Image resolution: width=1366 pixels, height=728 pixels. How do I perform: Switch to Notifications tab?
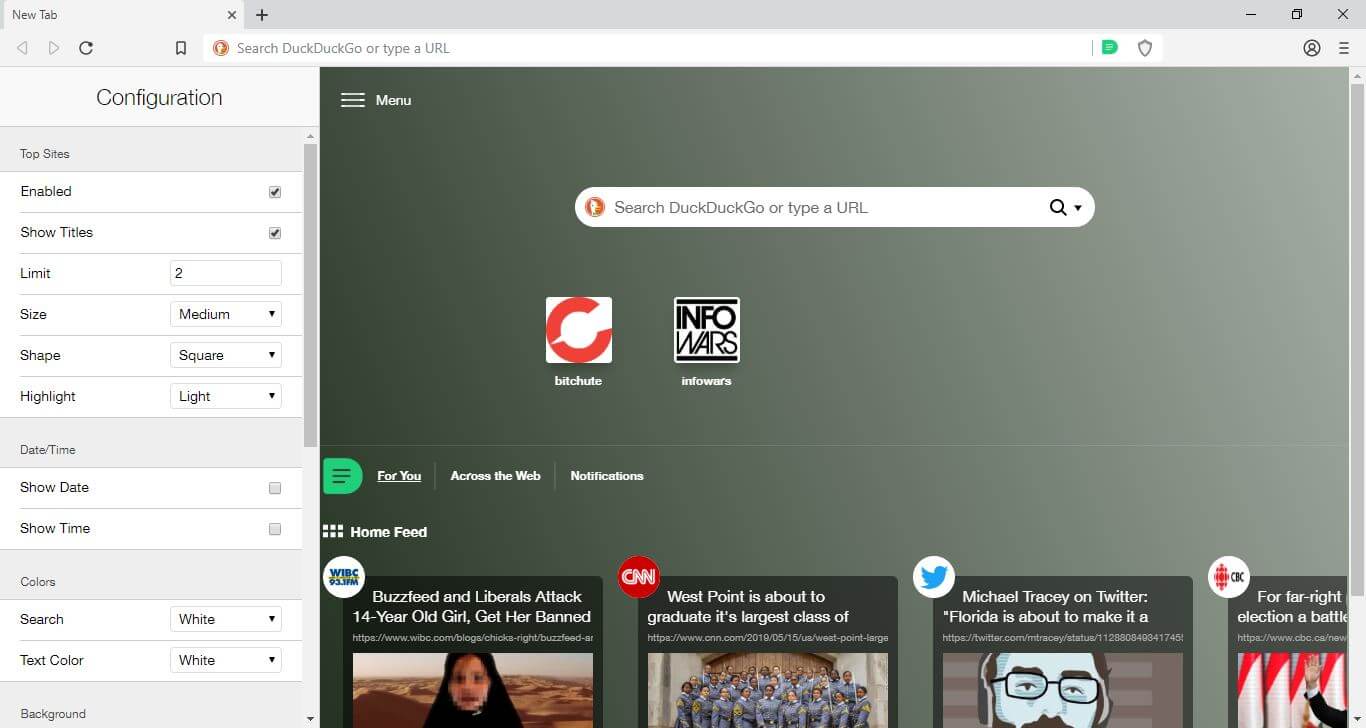coord(607,476)
